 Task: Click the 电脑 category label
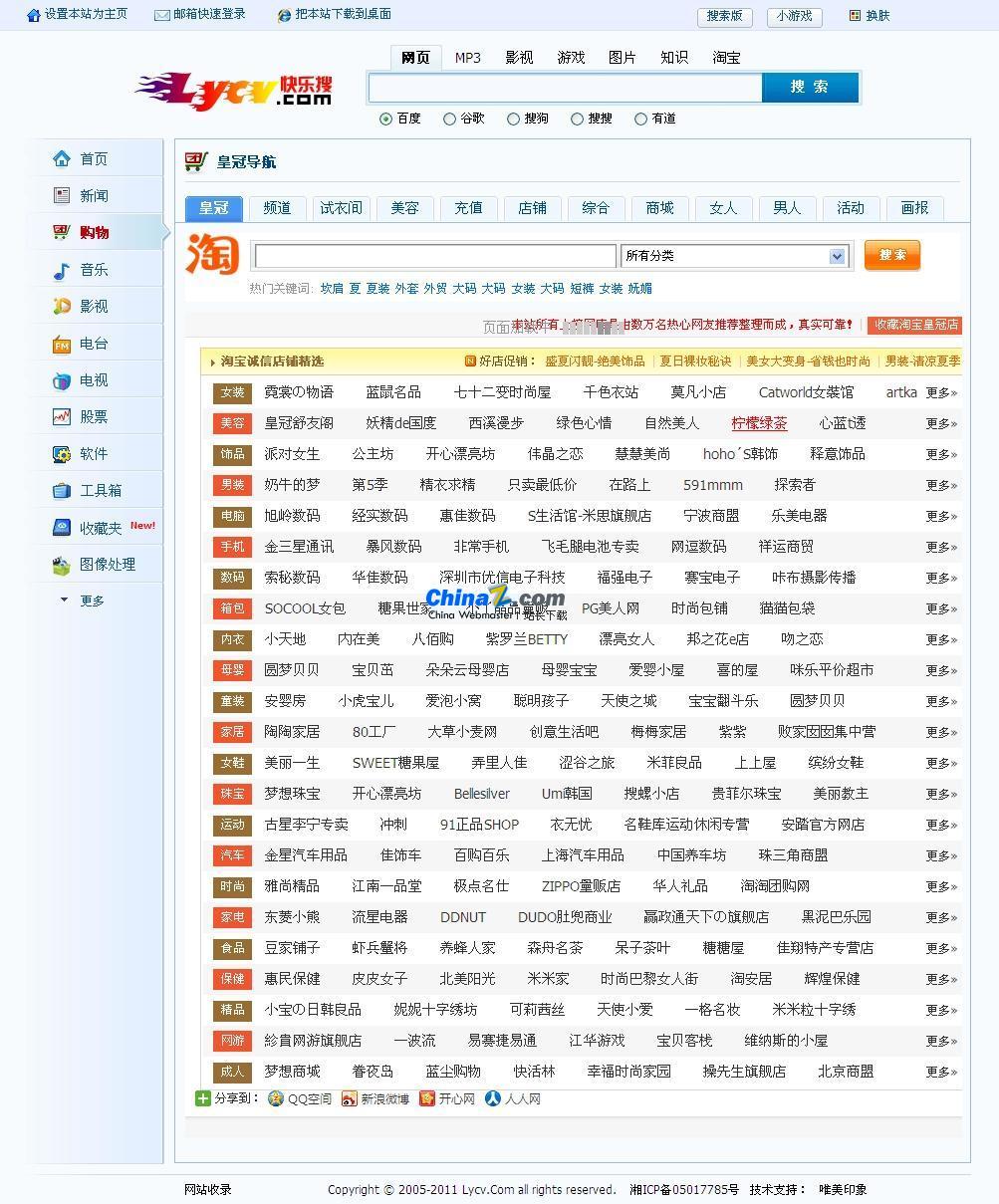pyautogui.click(x=232, y=516)
